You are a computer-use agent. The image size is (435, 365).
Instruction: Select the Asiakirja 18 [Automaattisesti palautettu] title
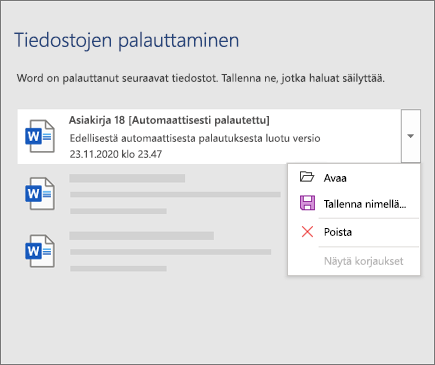(169, 120)
